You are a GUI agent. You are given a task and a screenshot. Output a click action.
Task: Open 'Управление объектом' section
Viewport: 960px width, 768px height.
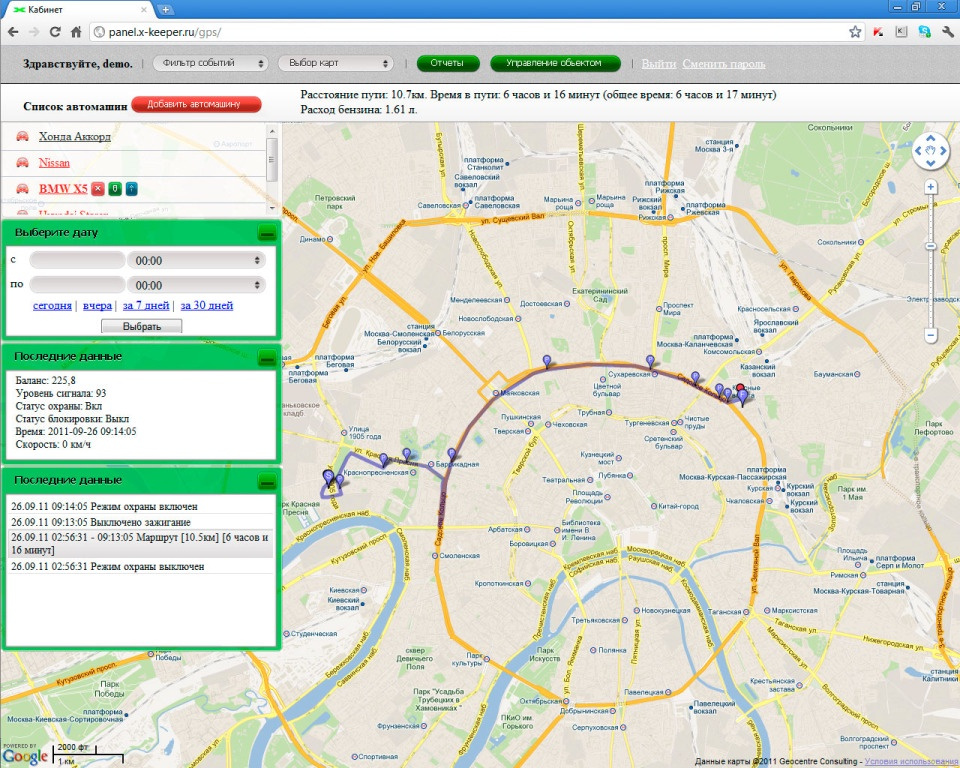point(554,63)
